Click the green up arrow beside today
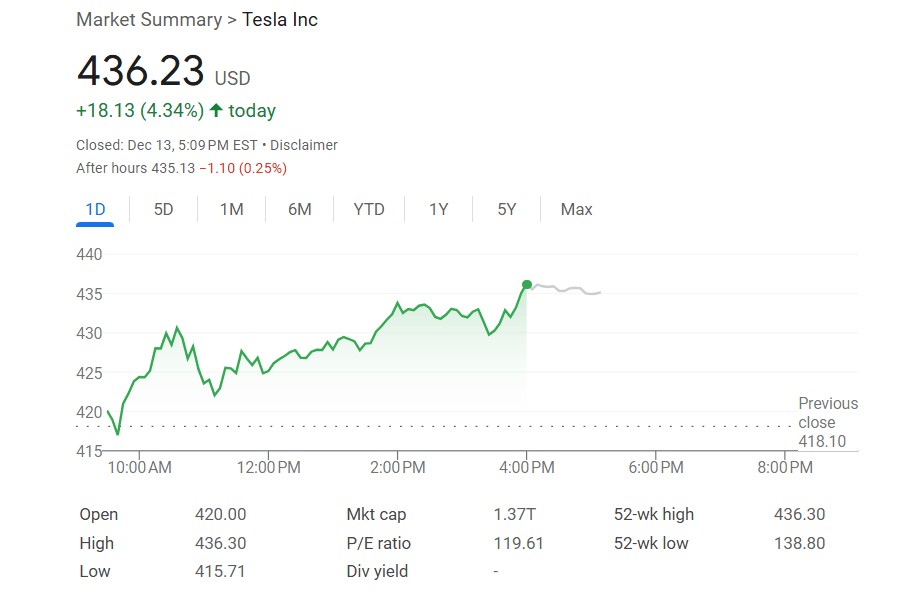 tap(215, 110)
